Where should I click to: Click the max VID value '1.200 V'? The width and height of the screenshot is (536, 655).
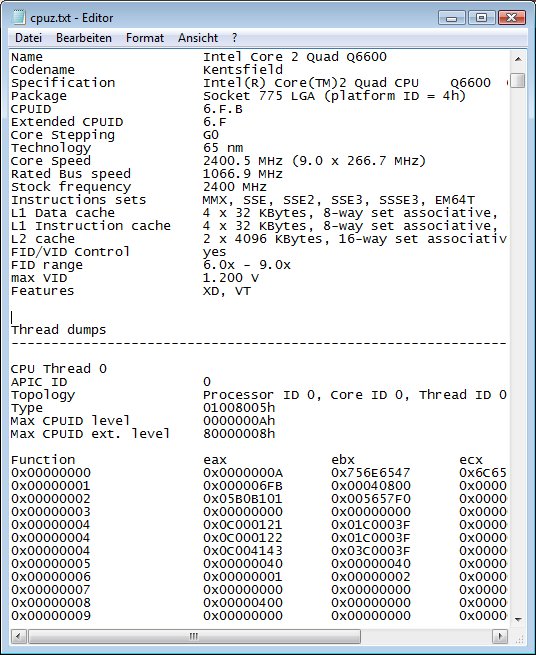231,278
